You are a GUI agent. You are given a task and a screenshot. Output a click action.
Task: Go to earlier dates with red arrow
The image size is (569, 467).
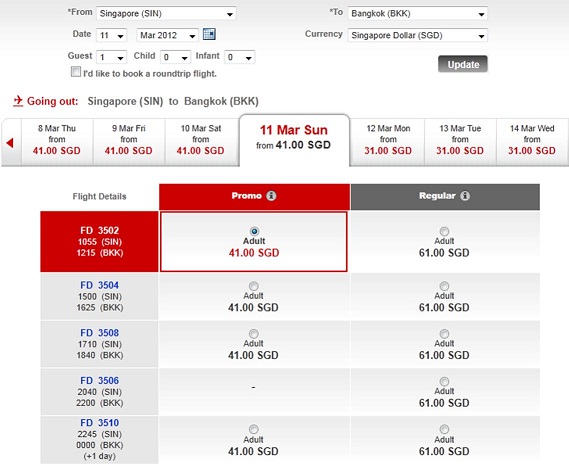point(10,143)
